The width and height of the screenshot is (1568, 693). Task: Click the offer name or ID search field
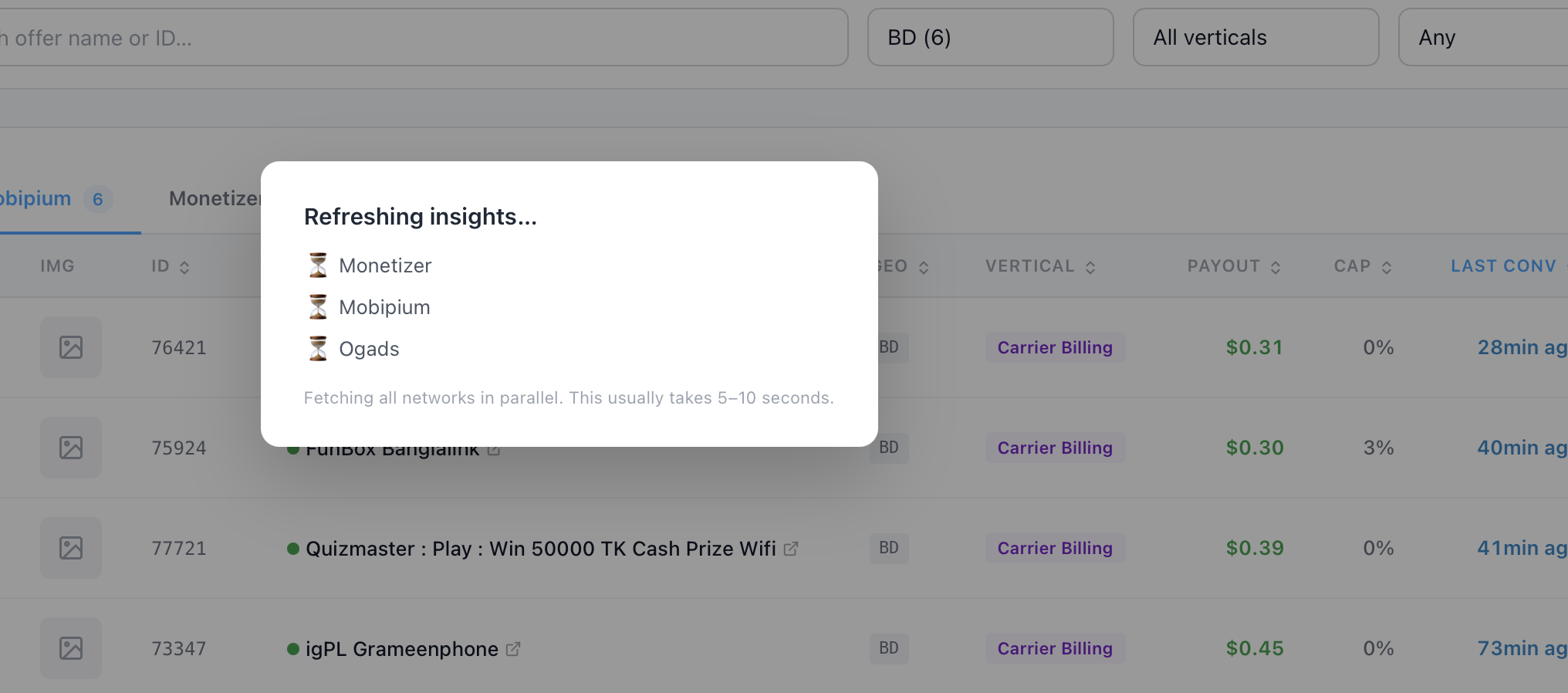pos(423,37)
